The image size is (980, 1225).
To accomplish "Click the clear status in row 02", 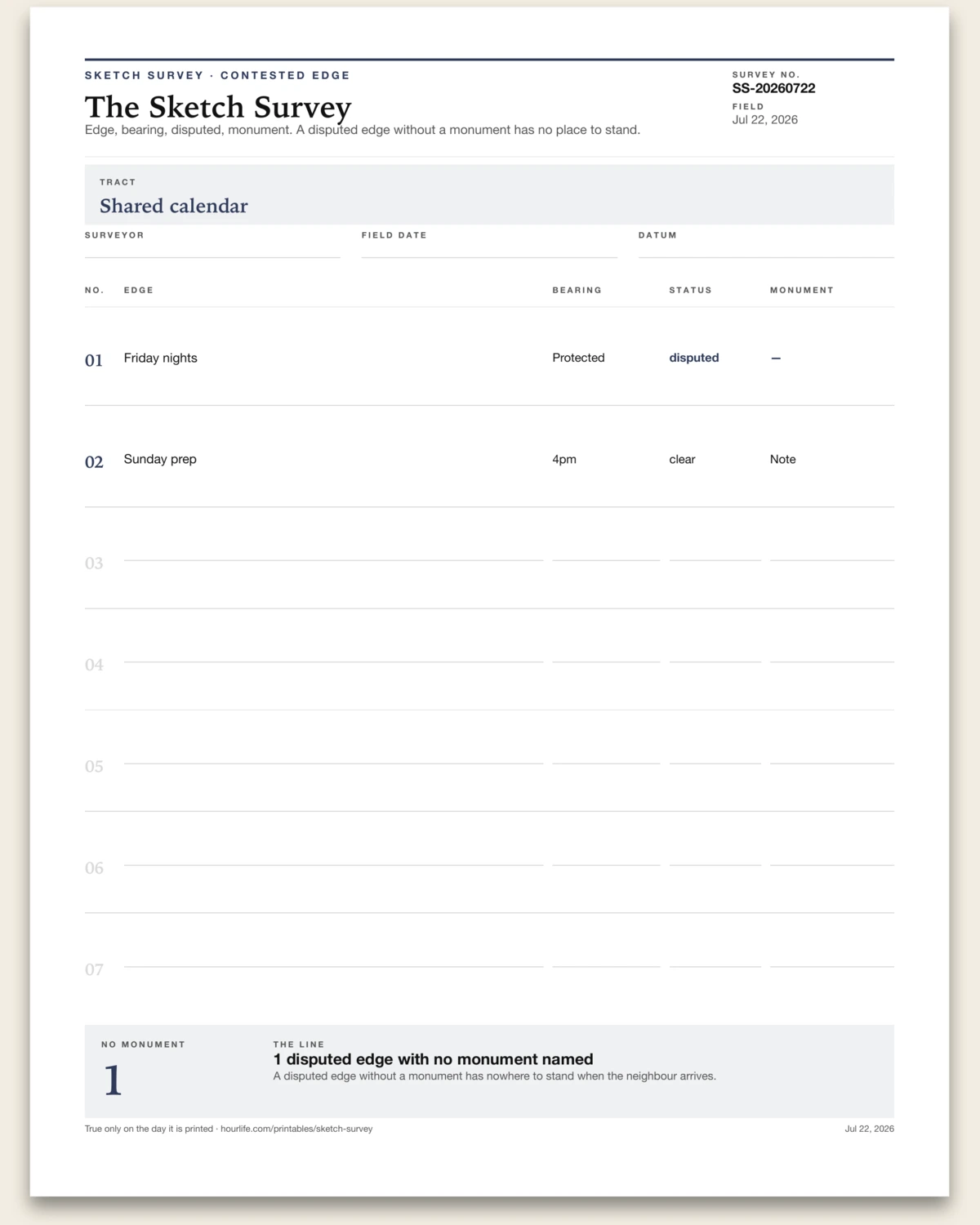I will point(682,459).
